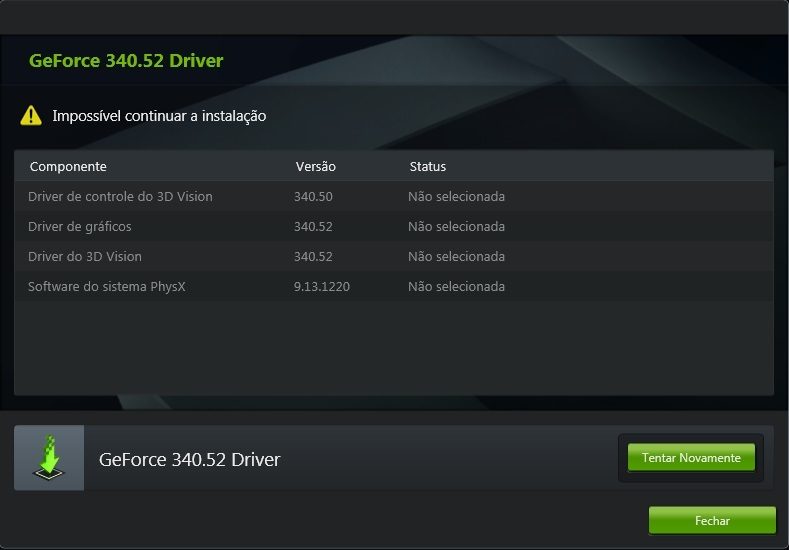The image size is (789, 550).
Task: Click version 340.50 cell
Action: [x=313, y=196]
